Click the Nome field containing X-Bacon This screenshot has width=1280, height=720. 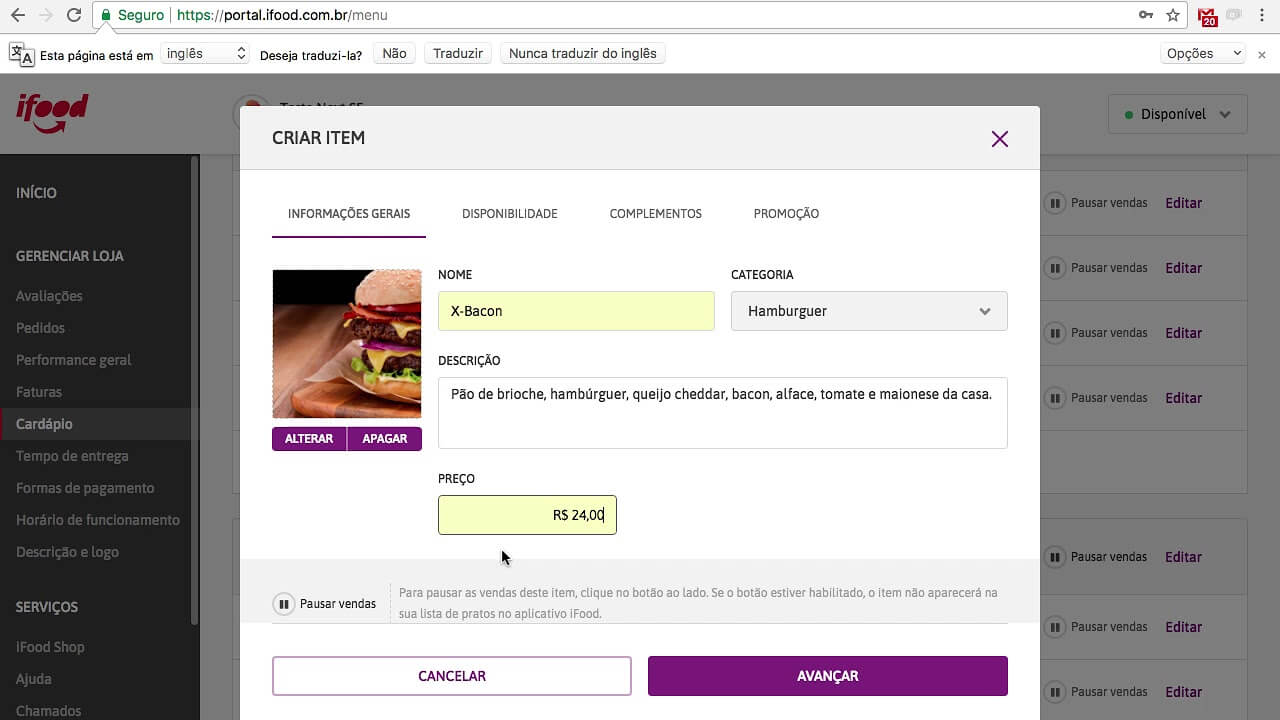coord(576,311)
